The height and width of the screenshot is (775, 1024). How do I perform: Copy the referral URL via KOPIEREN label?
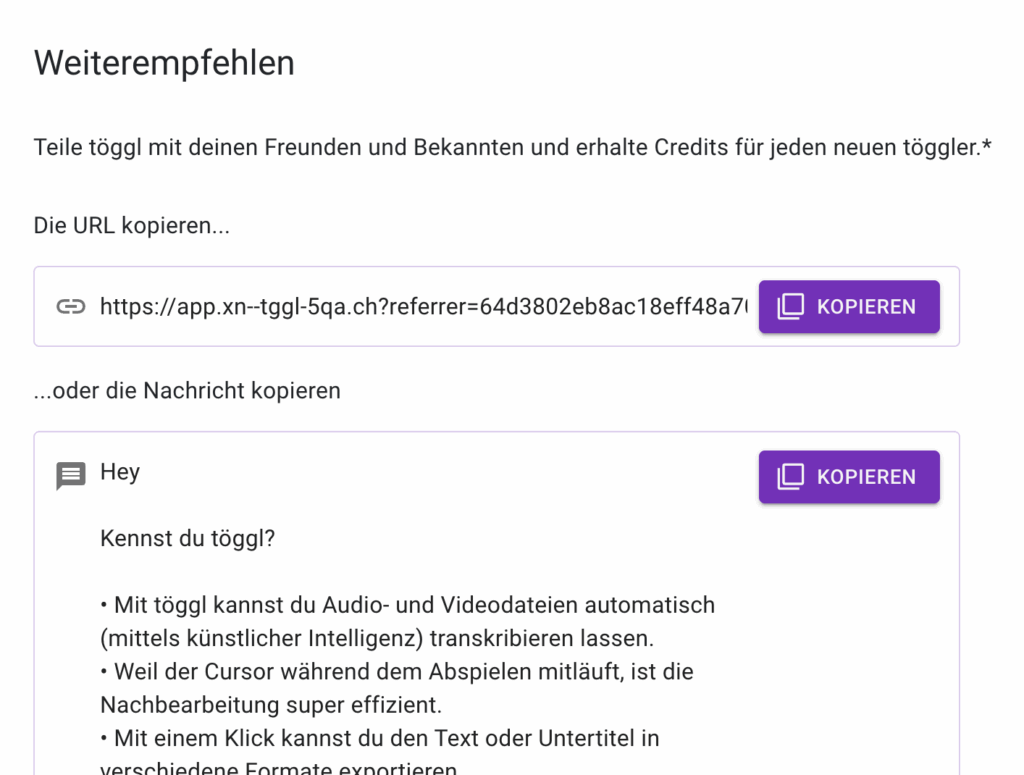tap(866, 307)
